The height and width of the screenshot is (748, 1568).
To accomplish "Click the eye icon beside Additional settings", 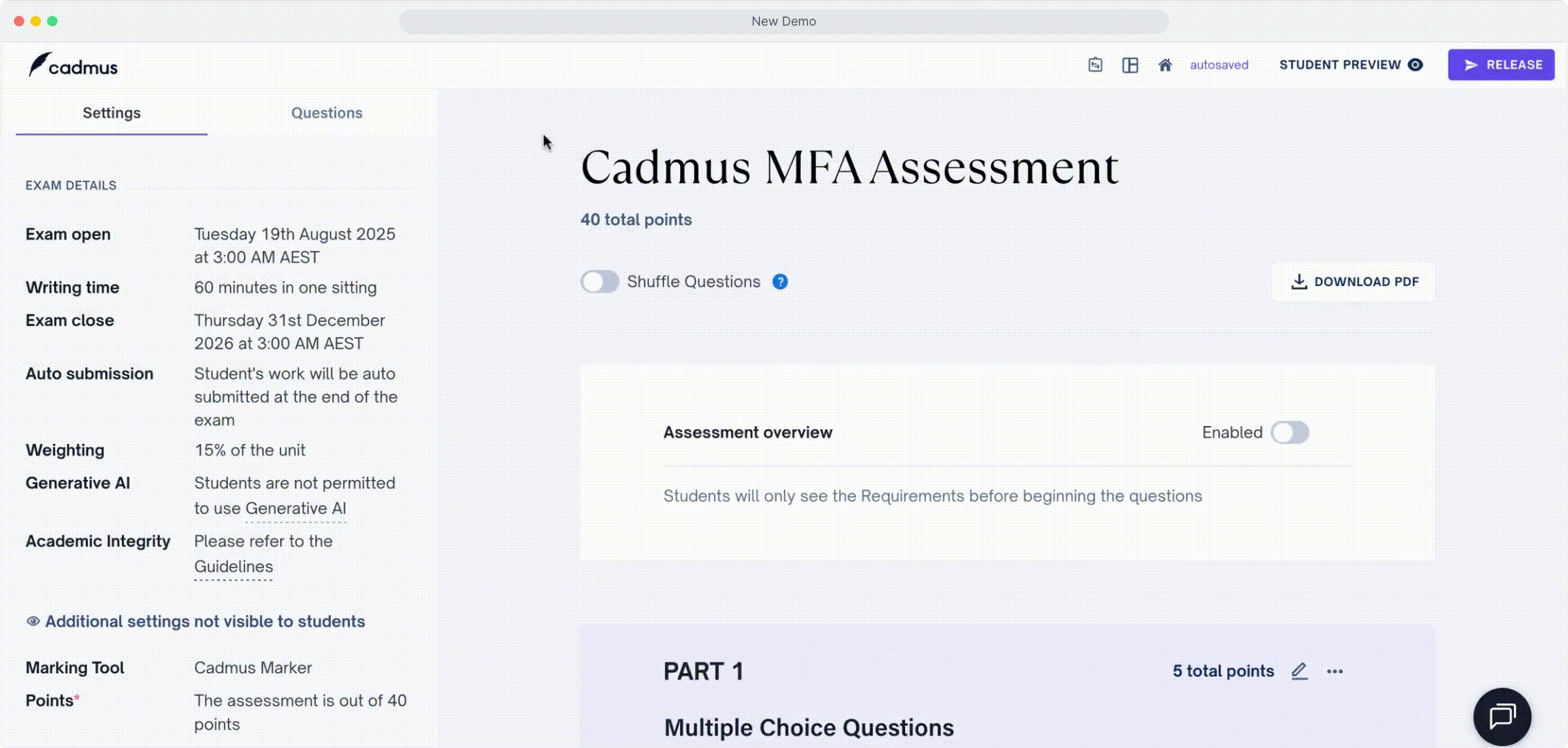I will tap(33, 621).
